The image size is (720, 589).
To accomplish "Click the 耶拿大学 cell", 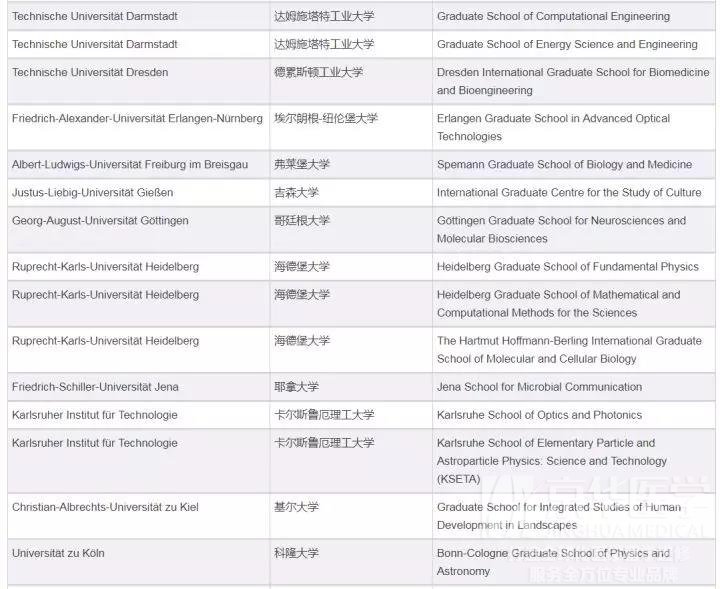I will point(351,387).
